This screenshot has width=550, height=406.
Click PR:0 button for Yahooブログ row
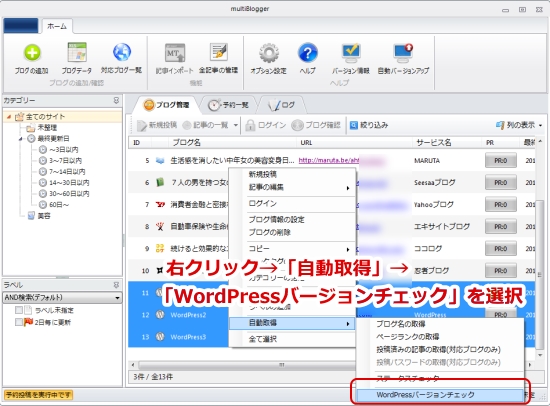point(501,205)
